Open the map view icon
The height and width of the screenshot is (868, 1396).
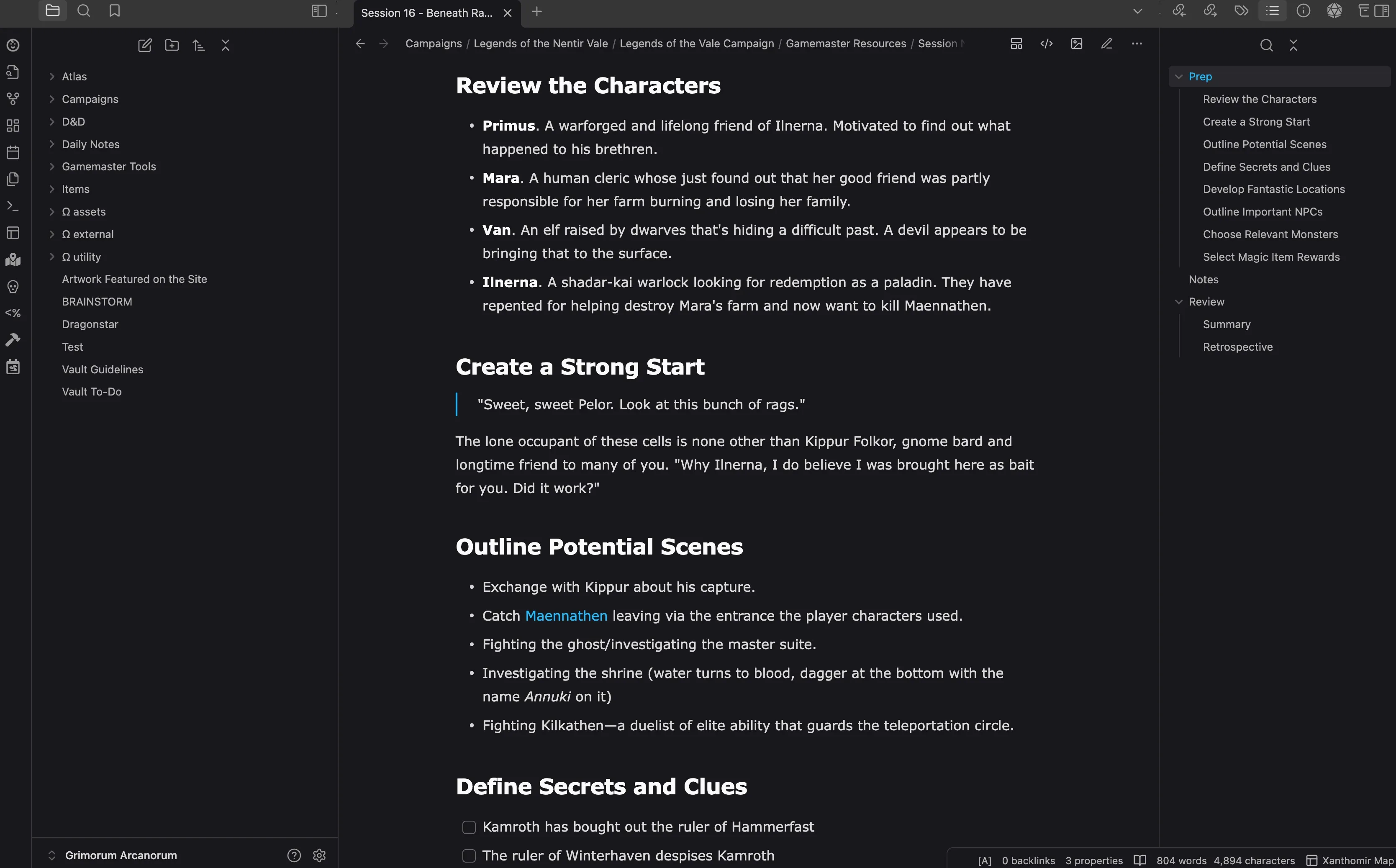tap(13, 260)
